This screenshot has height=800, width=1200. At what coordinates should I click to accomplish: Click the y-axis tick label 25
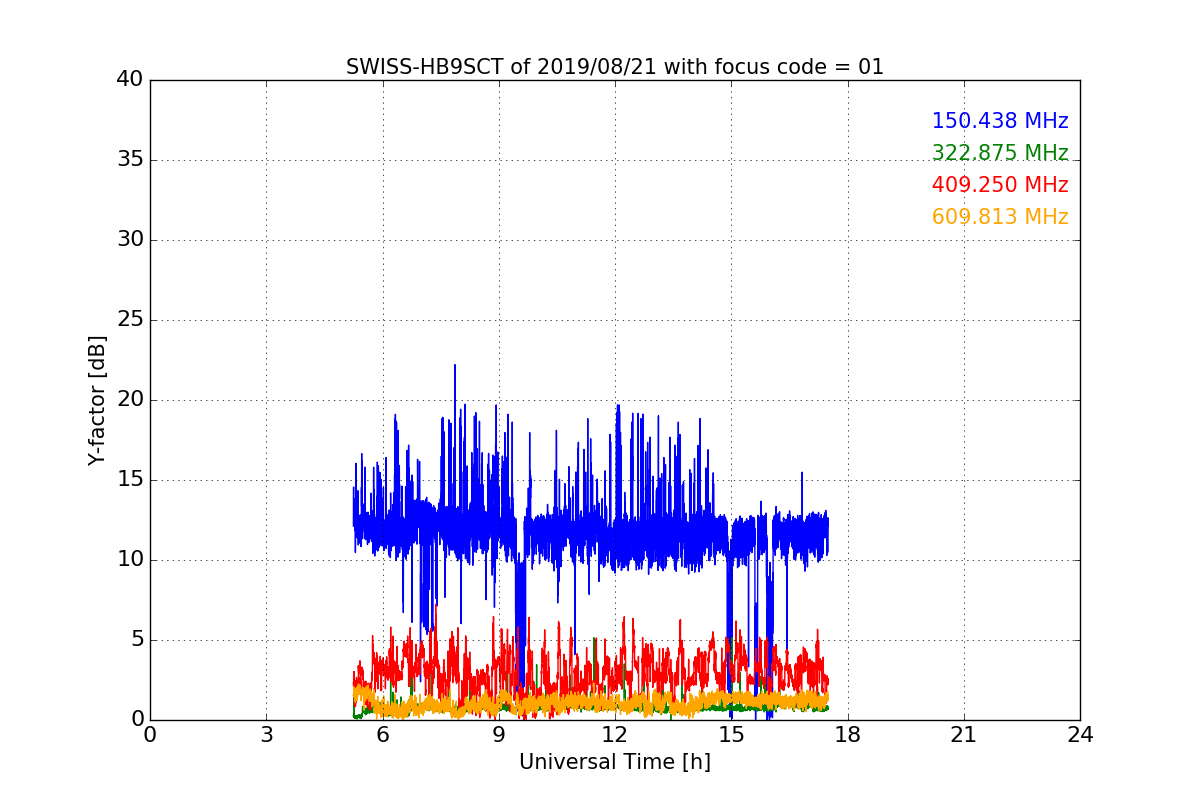pos(130,320)
